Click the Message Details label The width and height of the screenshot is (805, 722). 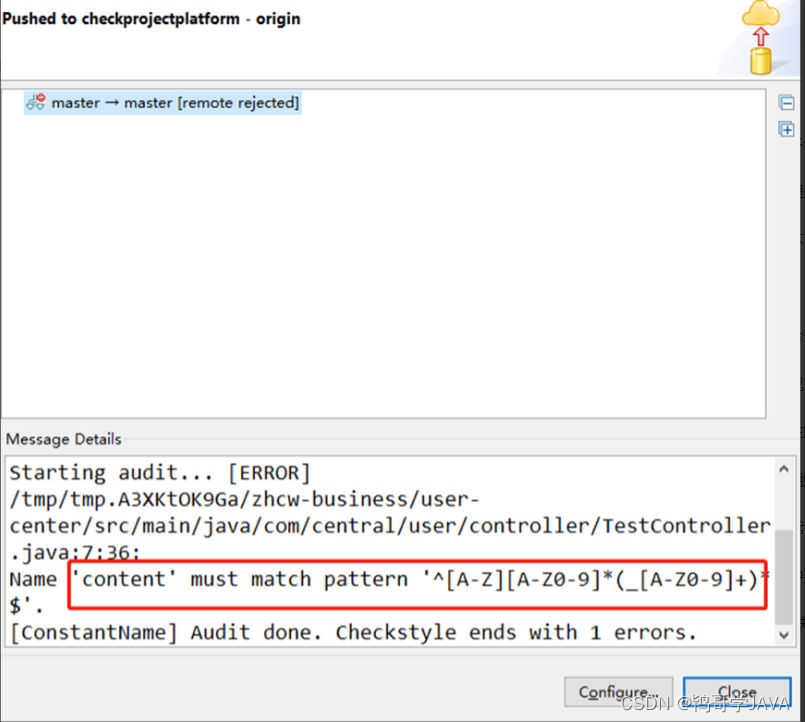(x=63, y=439)
